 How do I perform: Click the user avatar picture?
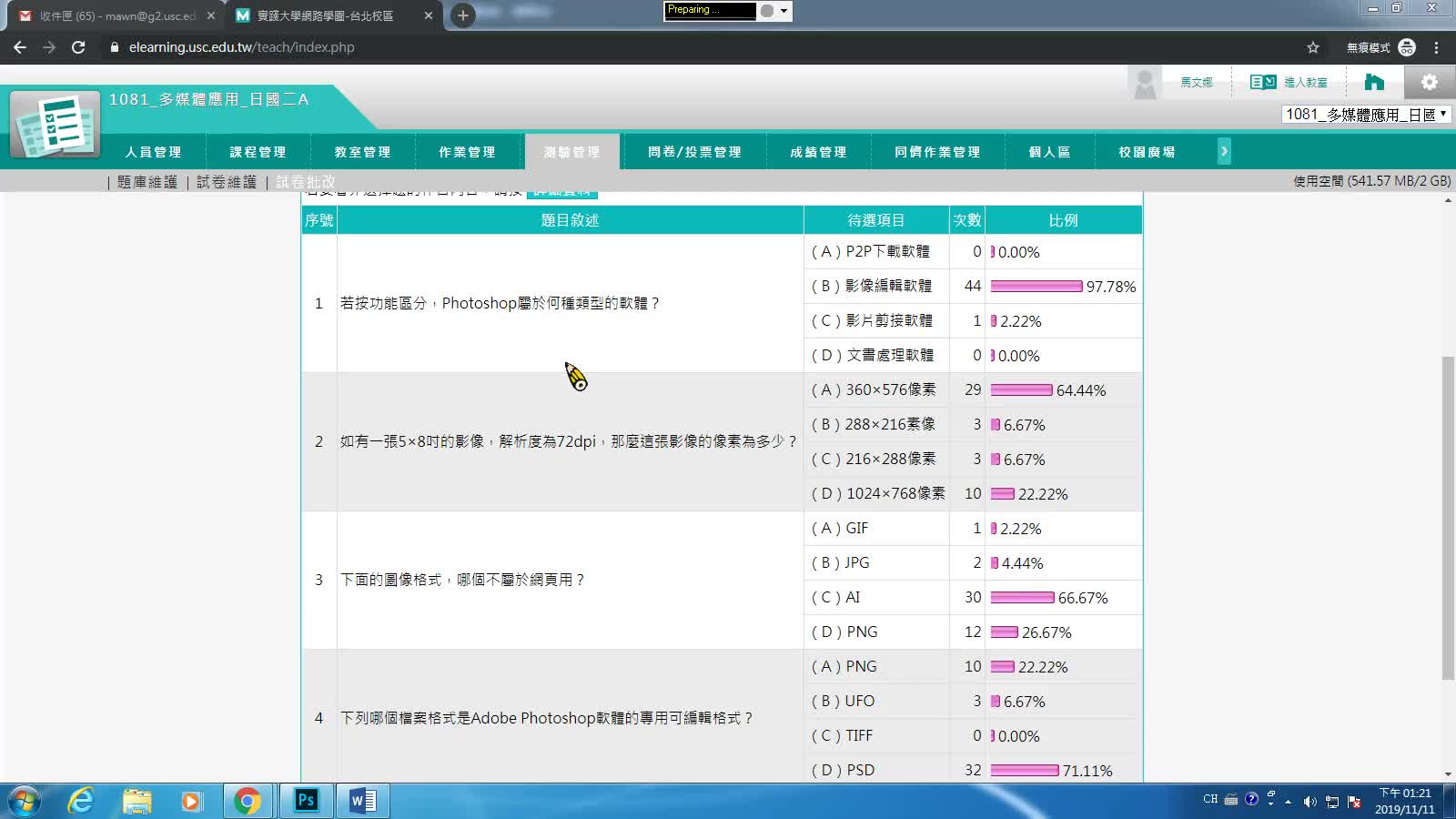[1145, 83]
